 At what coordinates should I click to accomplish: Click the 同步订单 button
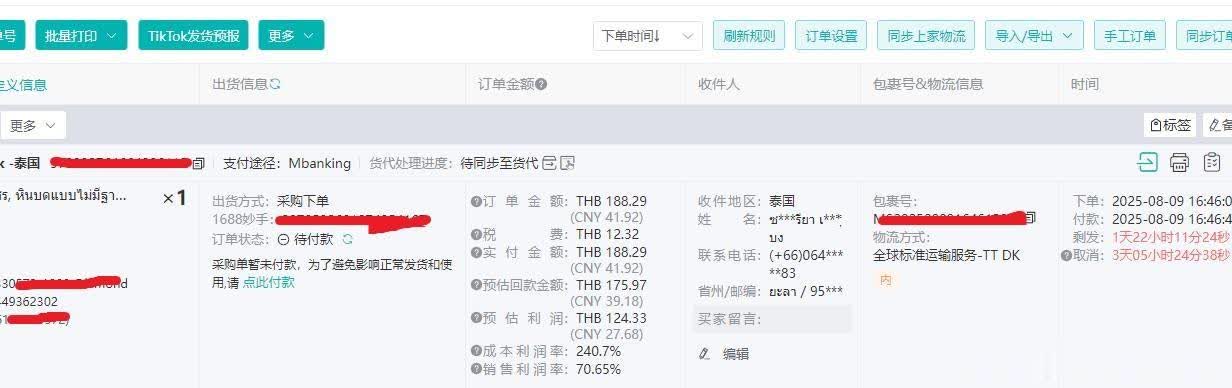coord(1205,36)
